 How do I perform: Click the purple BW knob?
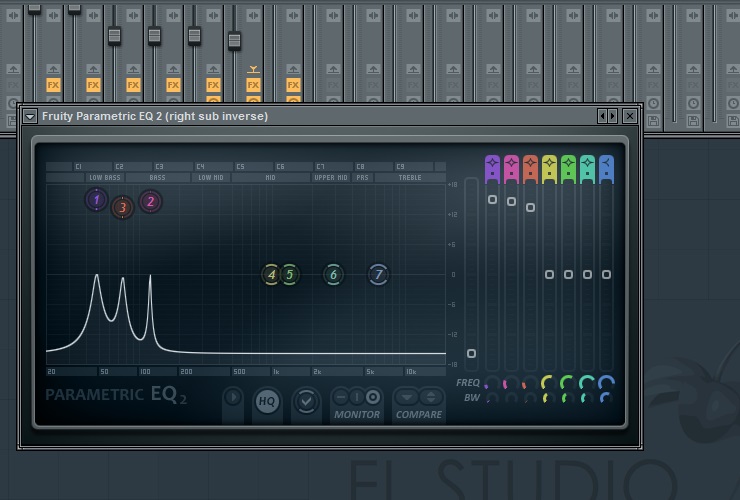(492, 398)
